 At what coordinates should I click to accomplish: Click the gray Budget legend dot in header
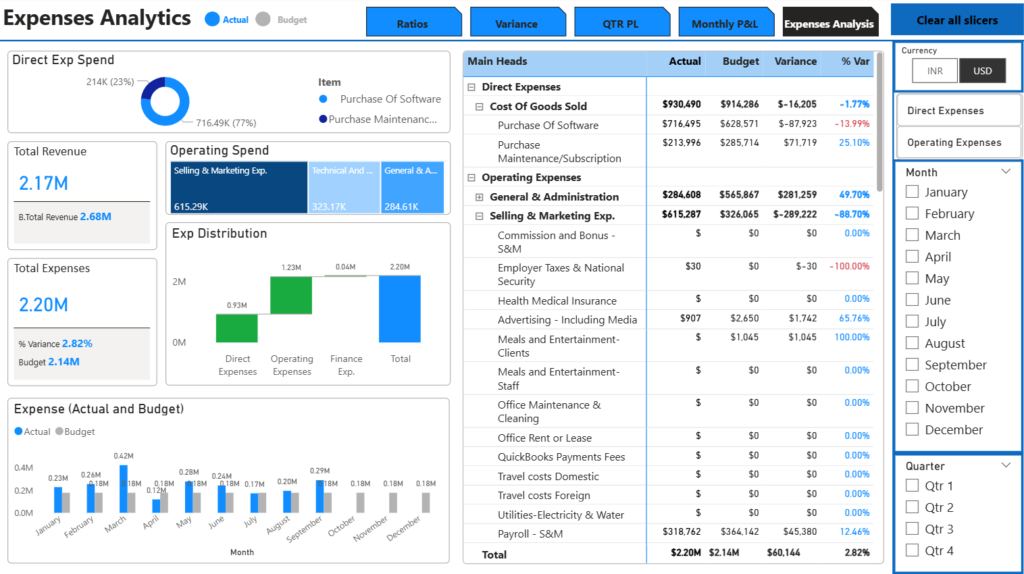pyautogui.click(x=263, y=19)
